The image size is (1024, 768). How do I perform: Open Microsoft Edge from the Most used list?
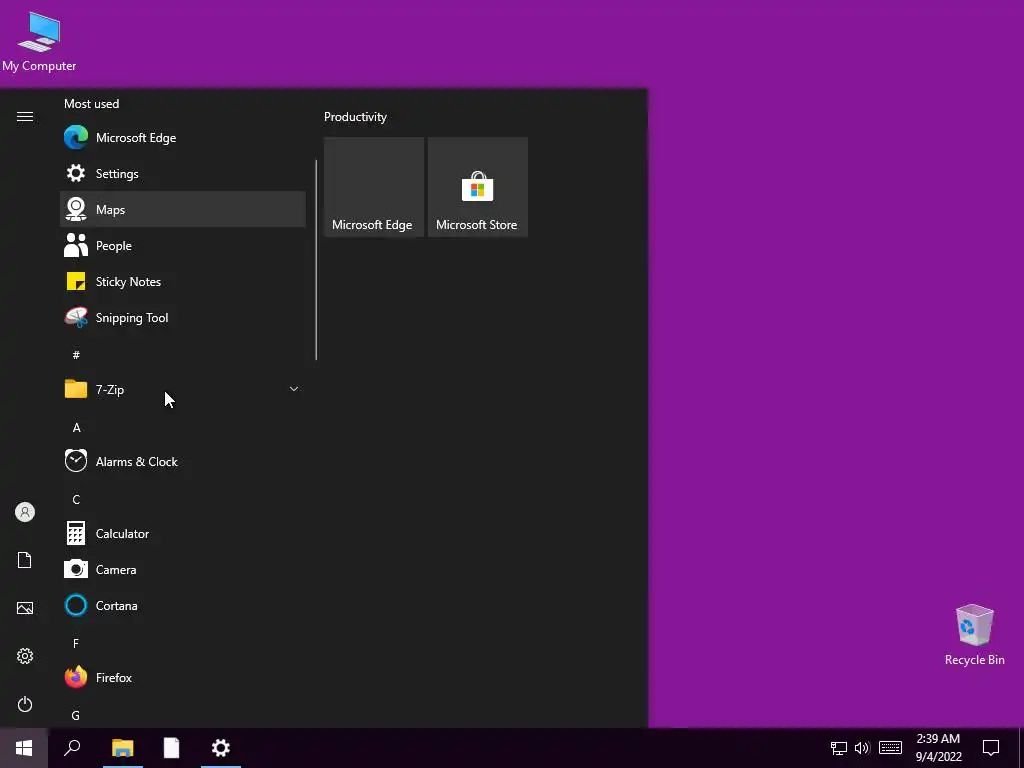(x=182, y=138)
